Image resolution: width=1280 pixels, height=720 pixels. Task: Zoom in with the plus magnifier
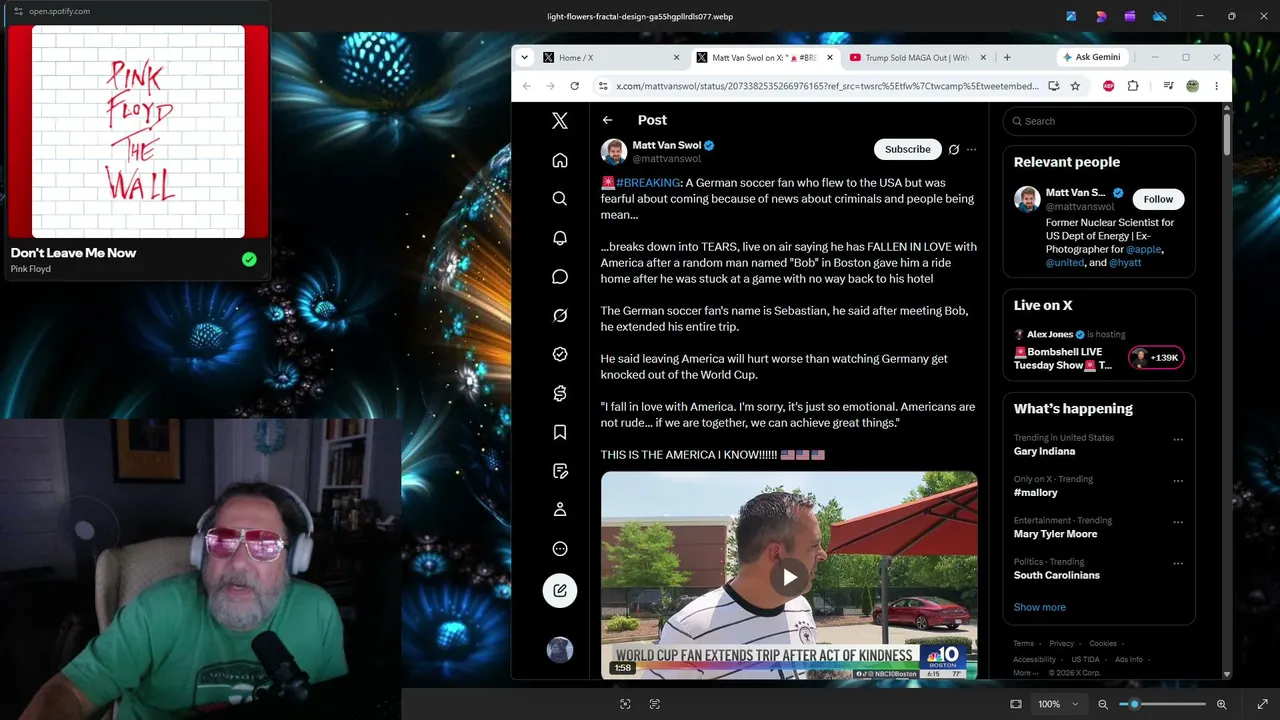tap(1221, 704)
